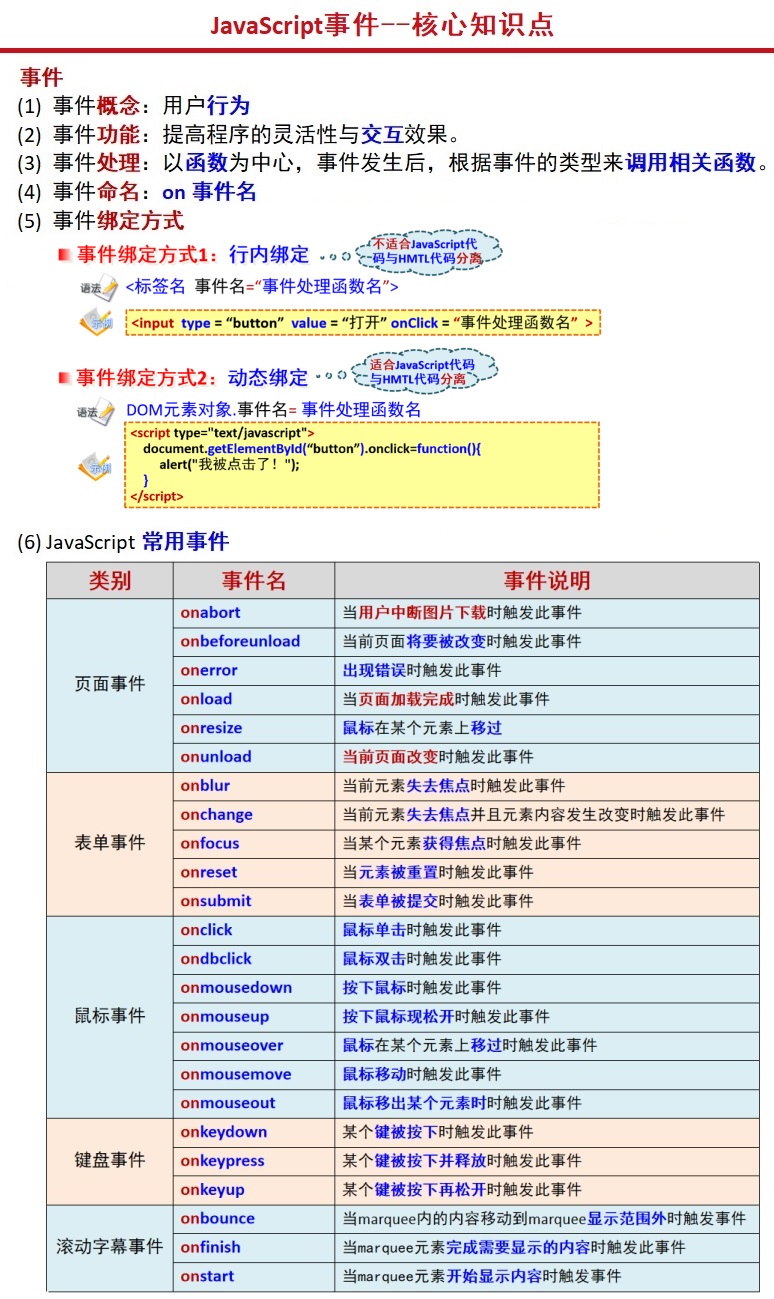Click the onload event name

pyautogui.click(x=206, y=699)
